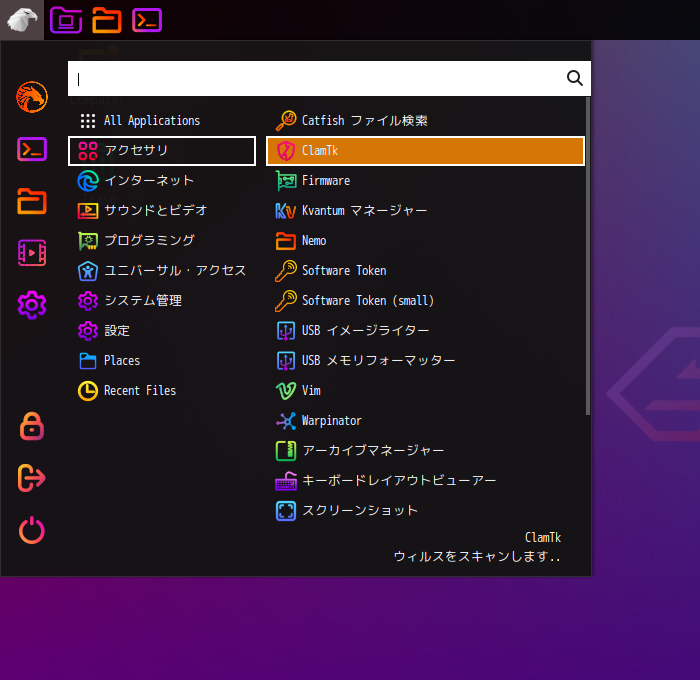700x680 pixels.
Task: Open the Recent Files category
Action: (x=162, y=391)
